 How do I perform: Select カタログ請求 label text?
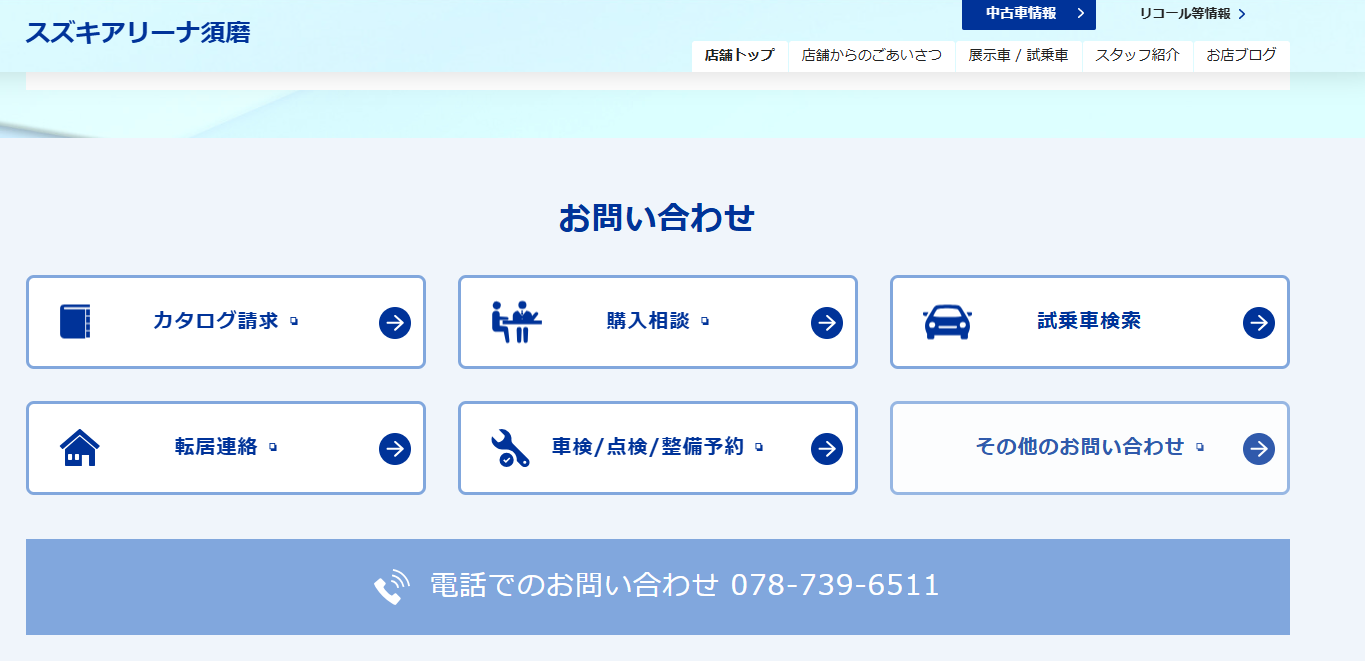[216, 322]
